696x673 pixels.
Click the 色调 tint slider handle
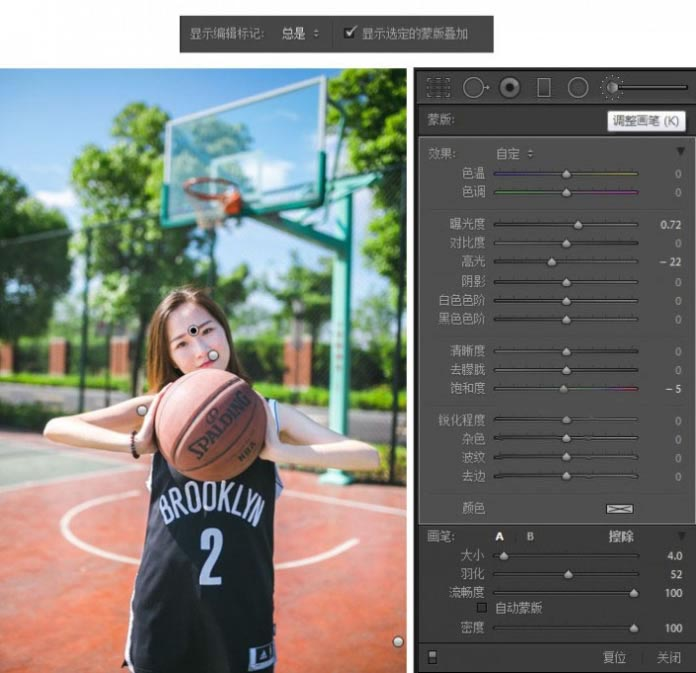[566, 193]
